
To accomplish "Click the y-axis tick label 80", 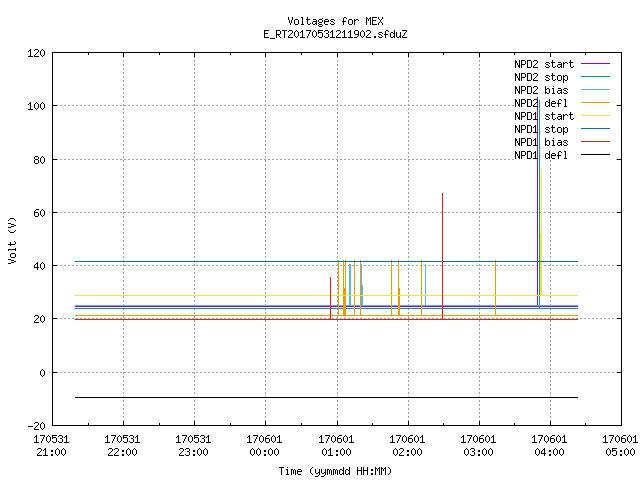I will [39, 160].
